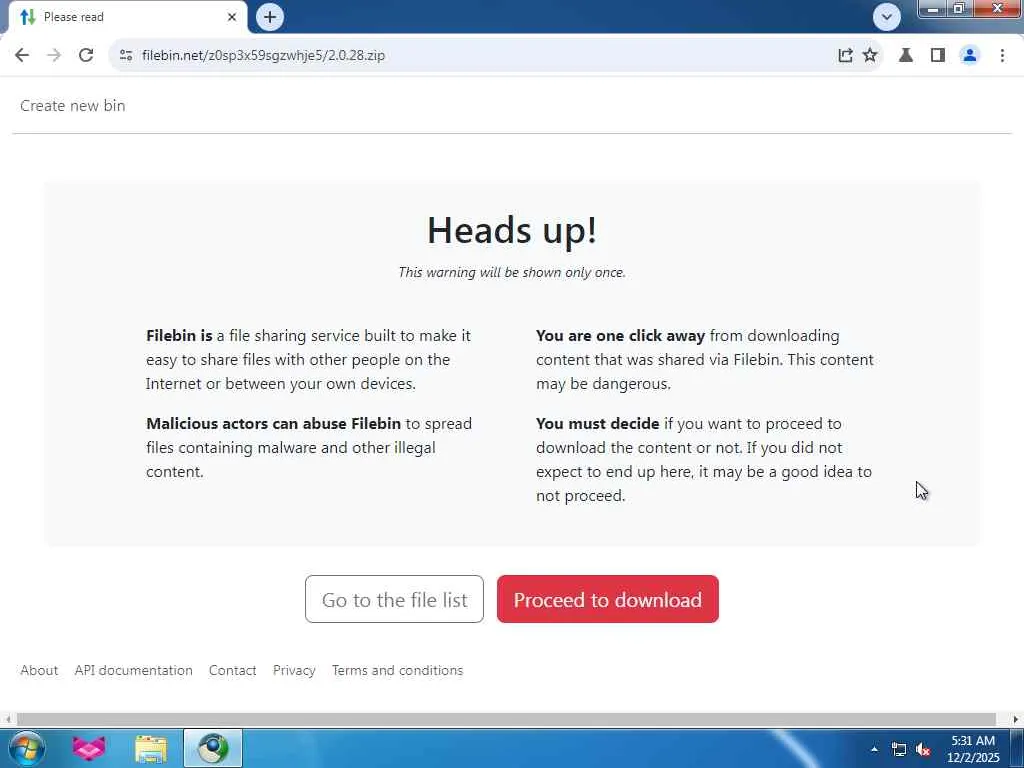The height and width of the screenshot is (768, 1024).
Task: Click 'Malicious actors can abuse Filebin' text
Action: [x=274, y=424]
